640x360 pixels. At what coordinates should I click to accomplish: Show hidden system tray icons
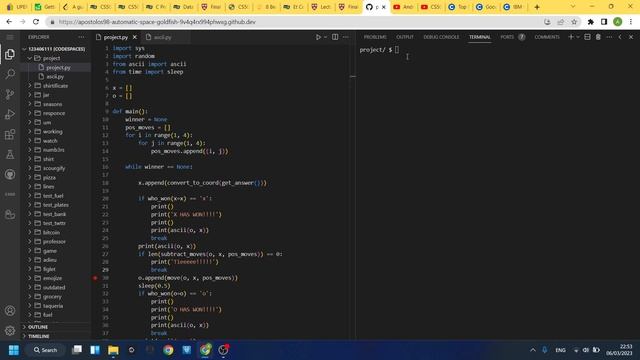(x=533, y=350)
